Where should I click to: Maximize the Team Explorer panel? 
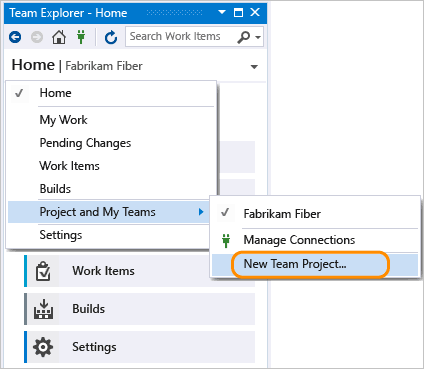point(238,13)
